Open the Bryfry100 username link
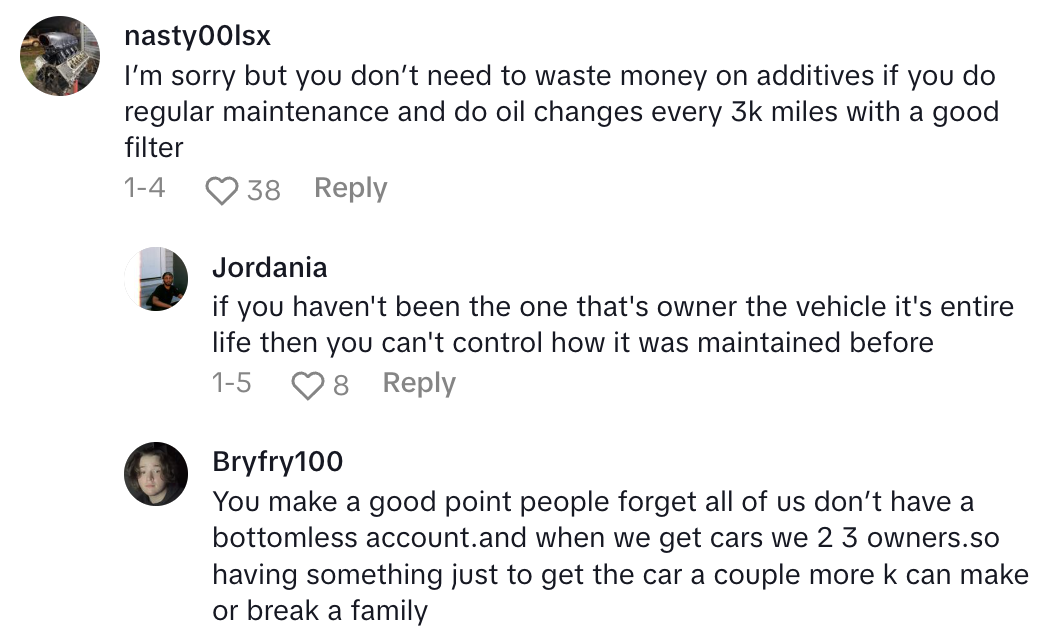Screen dimensions: 1058x636 tap(277, 461)
